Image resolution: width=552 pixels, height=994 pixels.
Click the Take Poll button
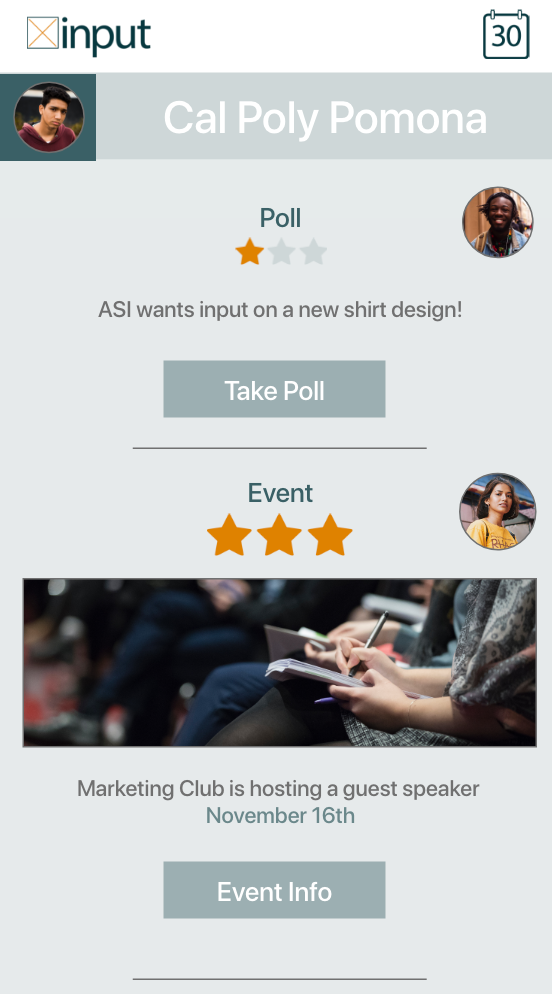274,389
